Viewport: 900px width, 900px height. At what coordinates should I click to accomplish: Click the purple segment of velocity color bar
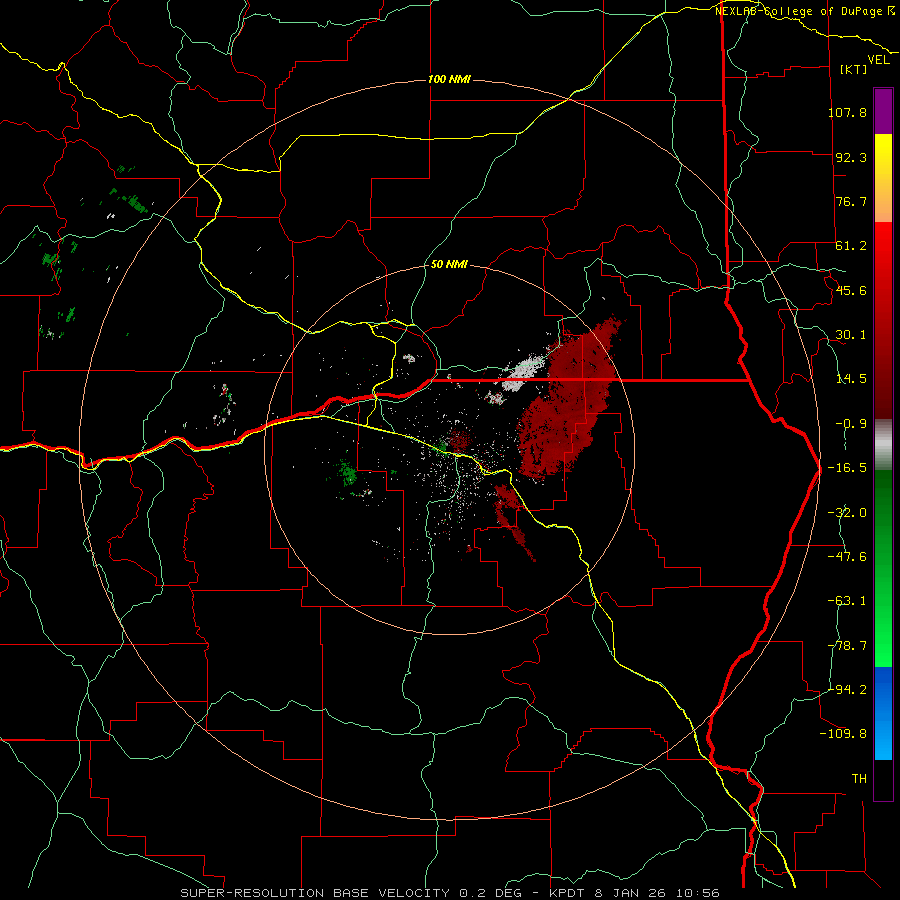(x=883, y=111)
